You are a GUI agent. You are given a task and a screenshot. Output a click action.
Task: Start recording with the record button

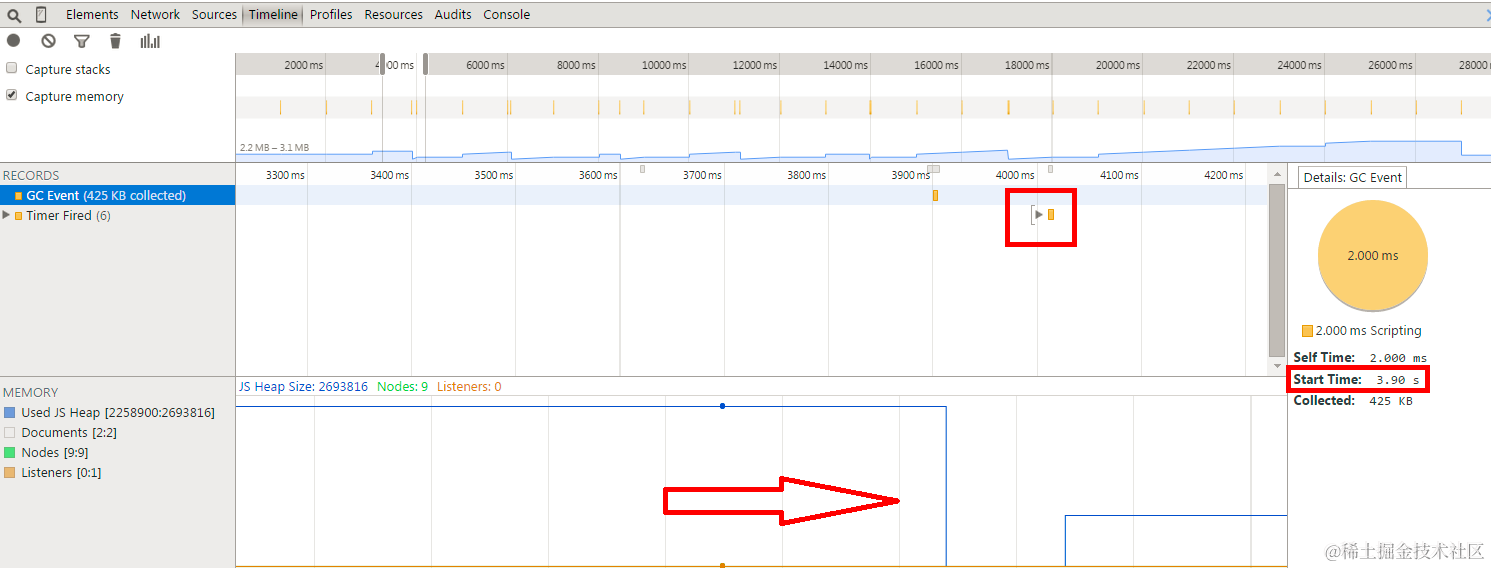(x=14, y=41)
